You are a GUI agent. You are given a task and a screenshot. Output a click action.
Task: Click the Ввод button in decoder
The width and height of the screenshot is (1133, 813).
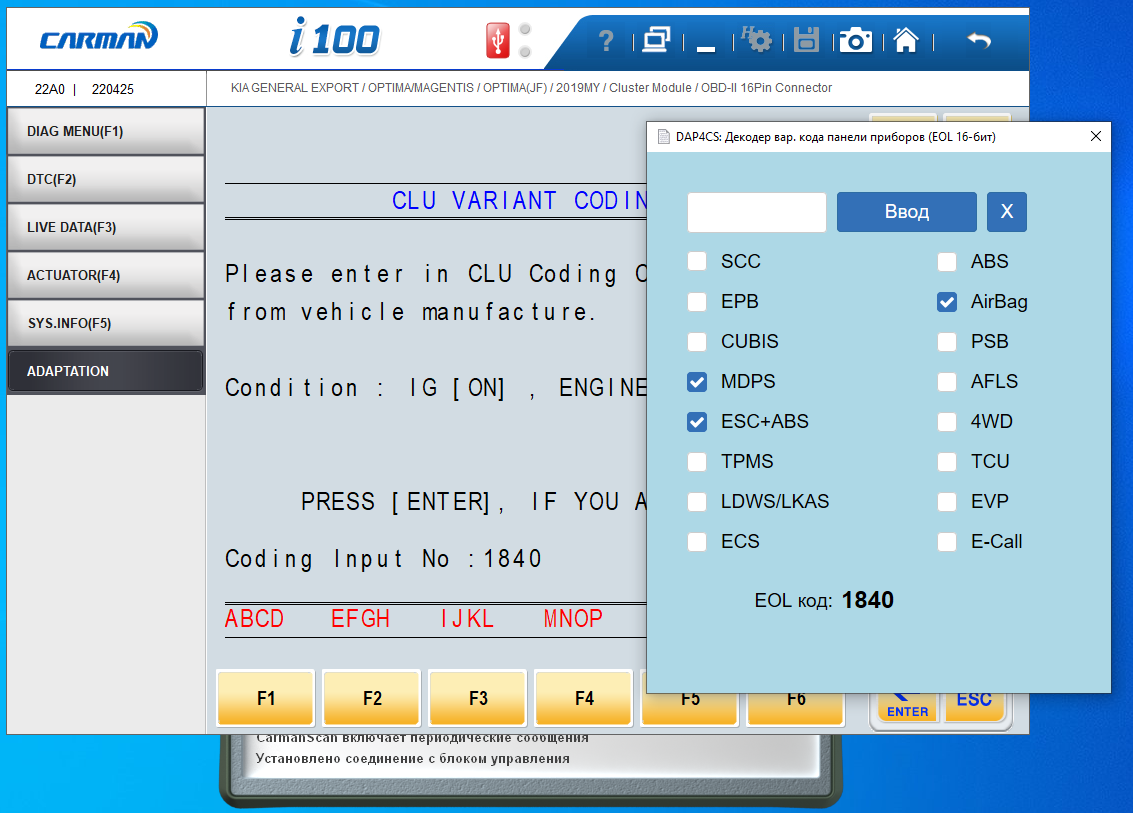tap(906, 212)
